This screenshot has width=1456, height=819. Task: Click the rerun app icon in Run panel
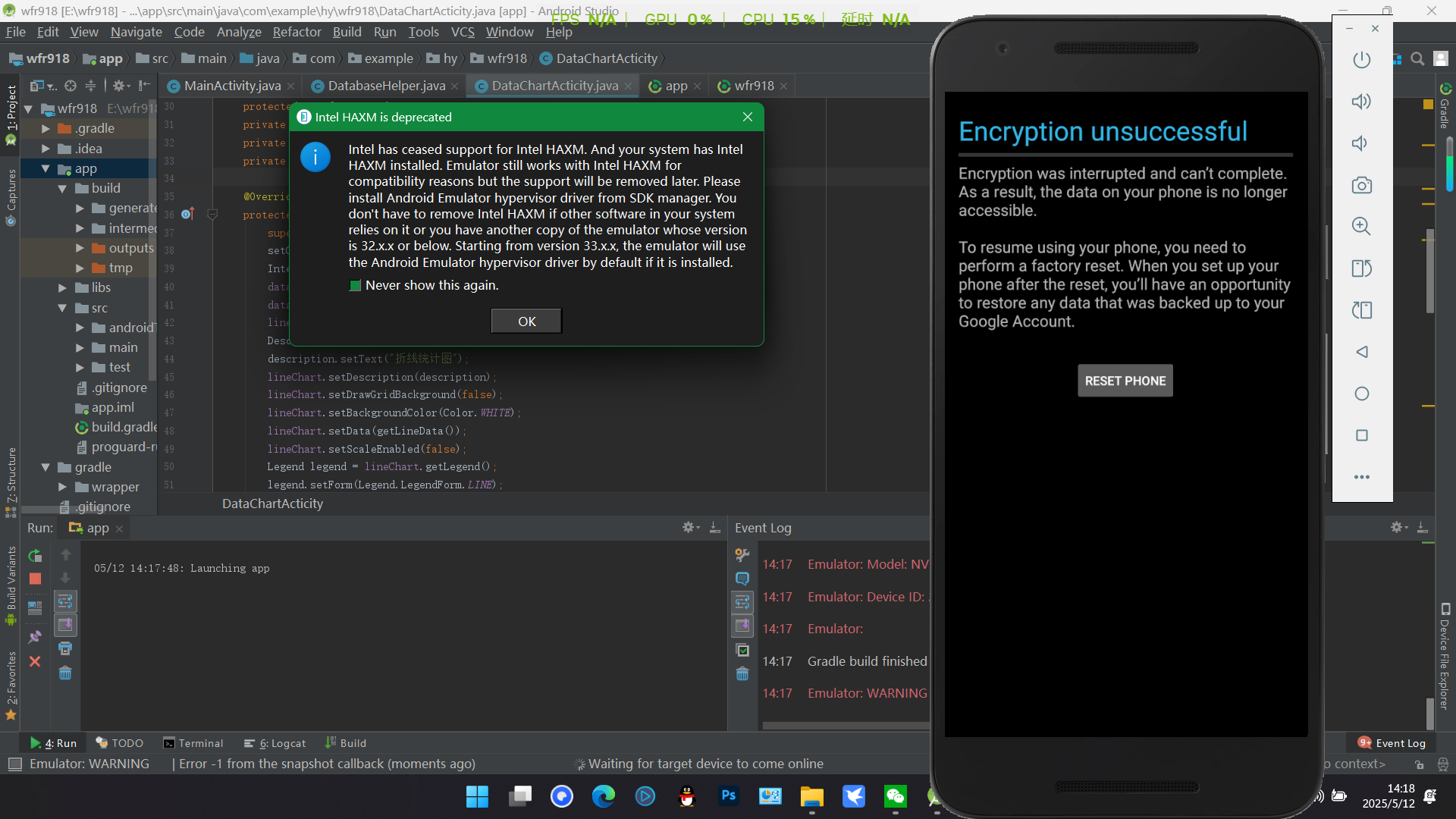click(35, 556)
